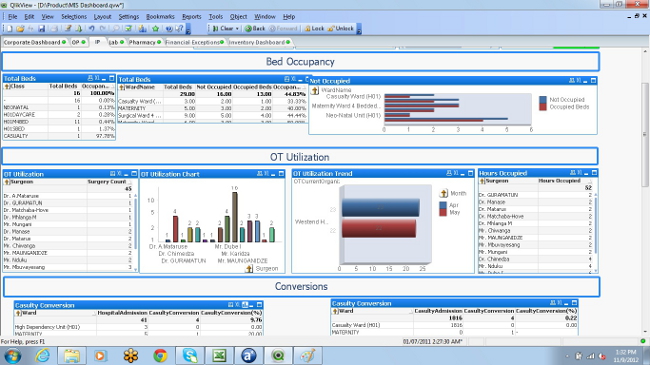
Task: Click the Help Topics toolbar icon
Action: tap(169, 29)
